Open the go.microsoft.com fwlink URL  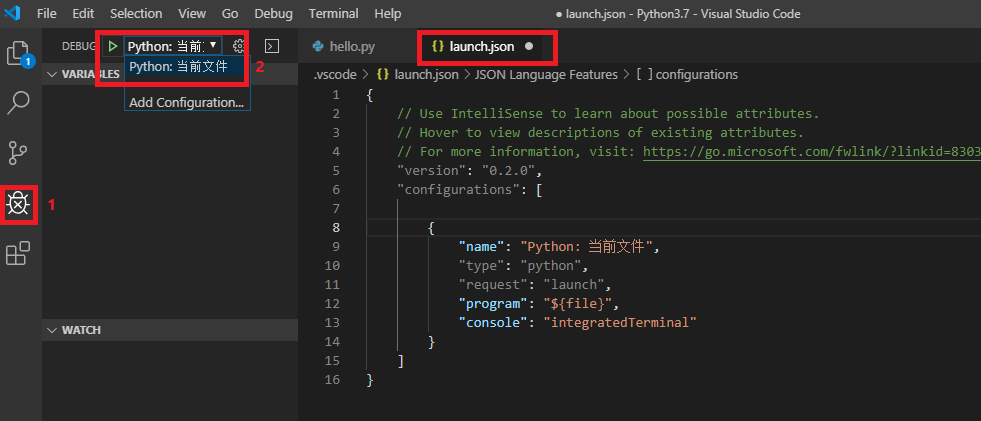coord(811,151)
